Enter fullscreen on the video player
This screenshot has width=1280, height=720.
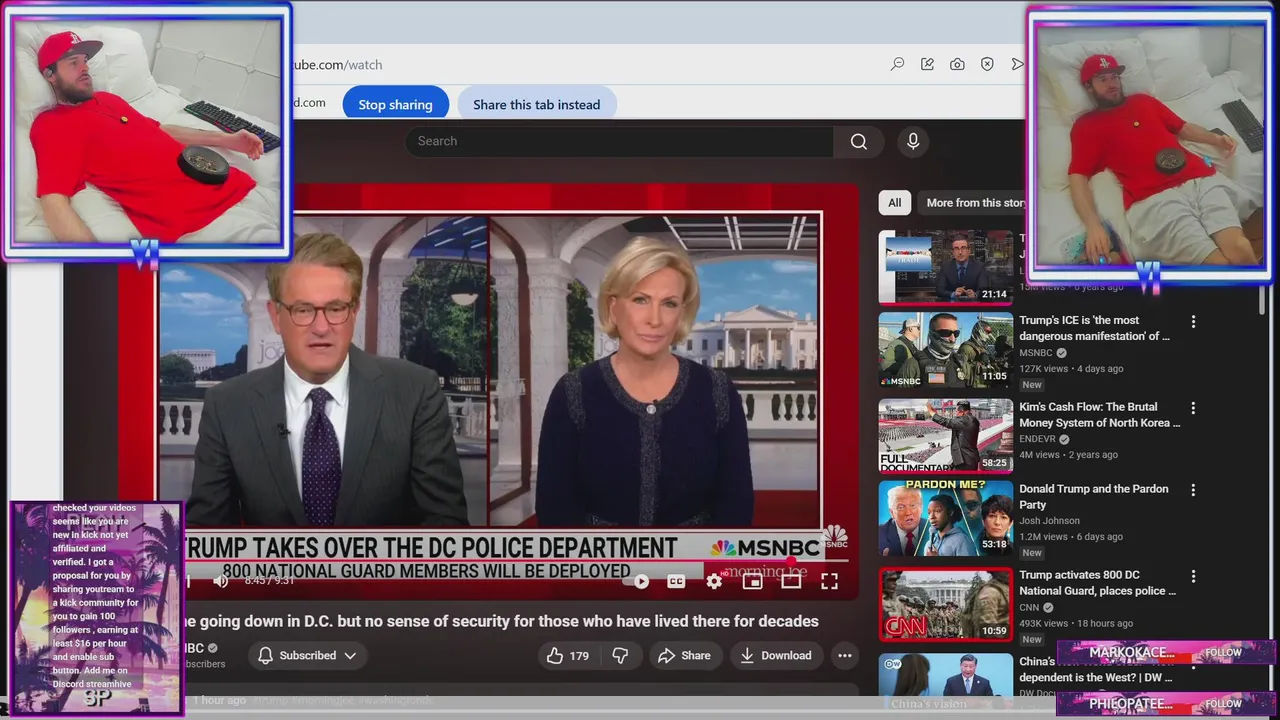pyautogui.click(x=829, y=581)
